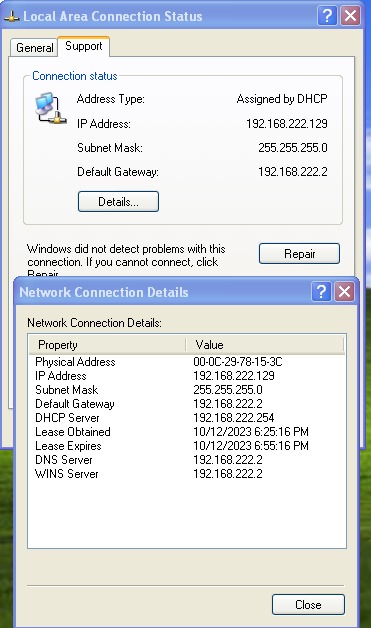Select the Subnet Mask row in details list

click(x=187, y=390)
